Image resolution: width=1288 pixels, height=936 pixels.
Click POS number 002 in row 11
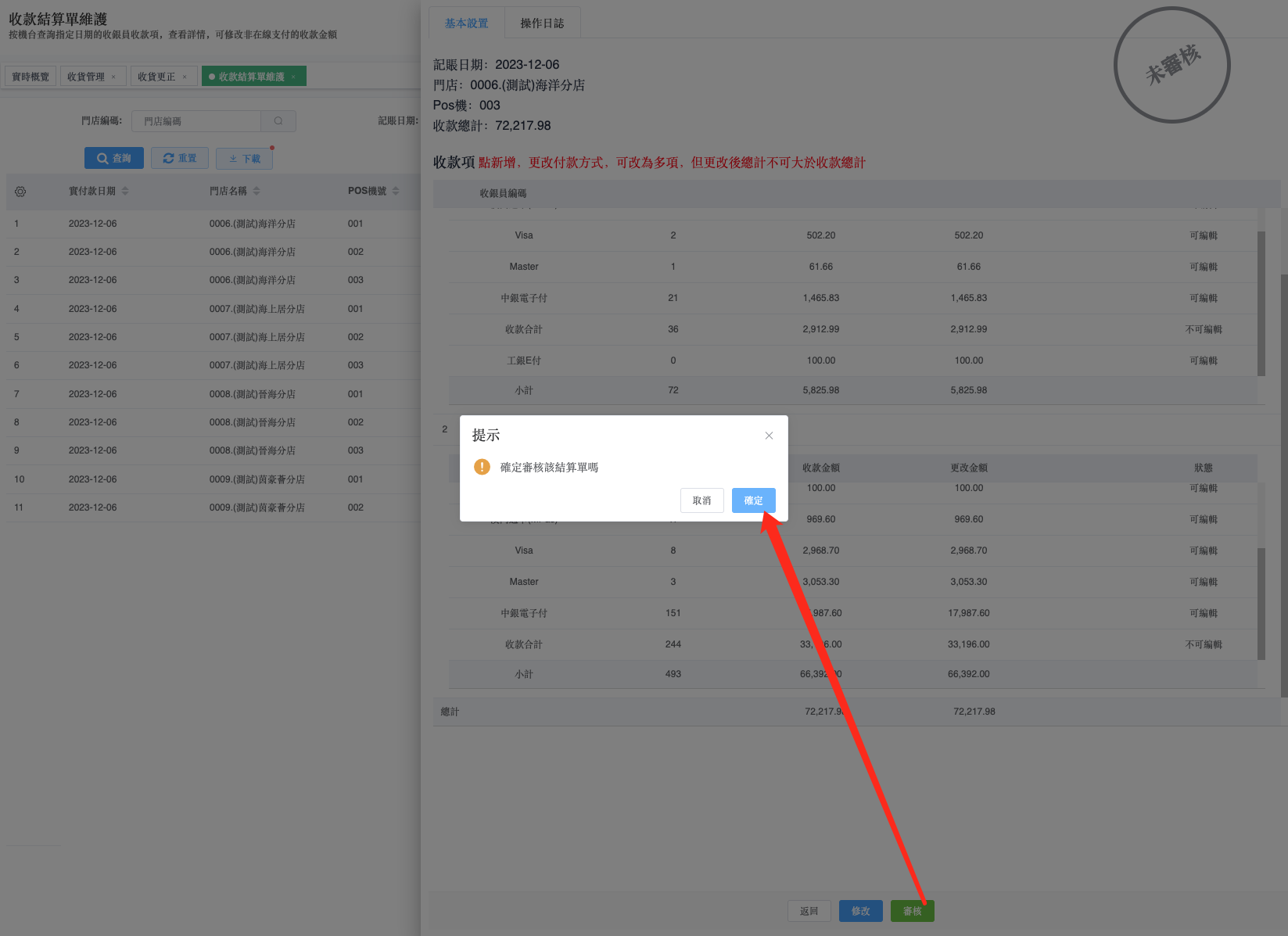pyautogui.click(x=356, y=507)
